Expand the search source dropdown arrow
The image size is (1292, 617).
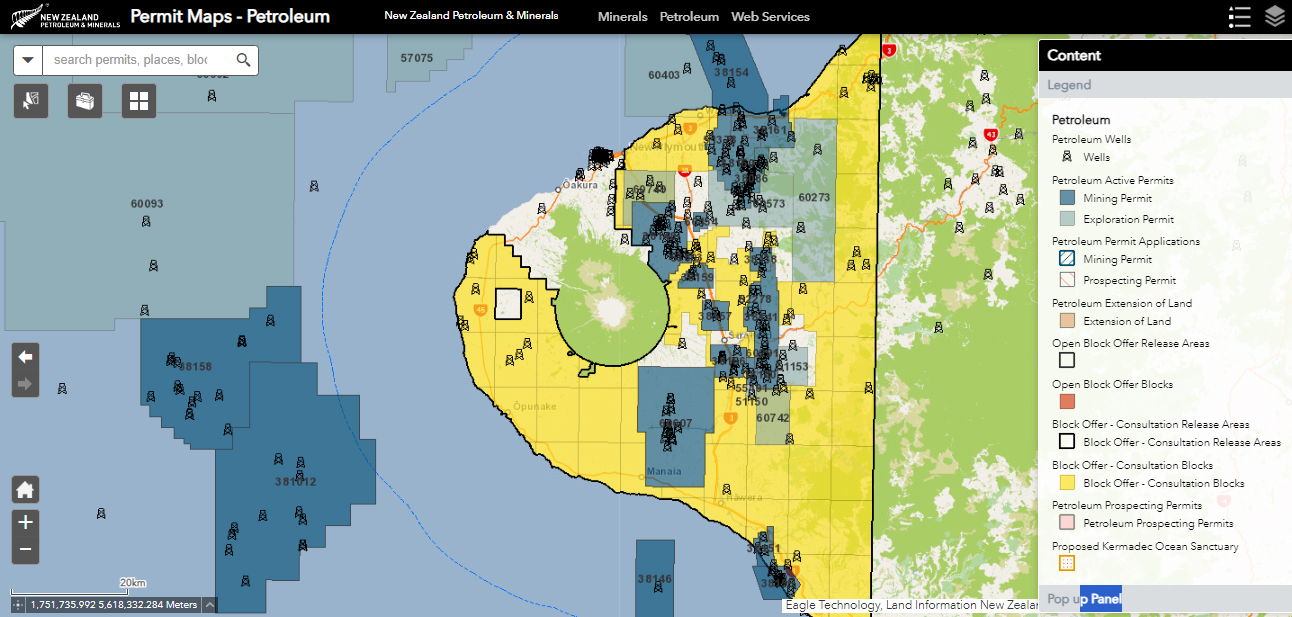(28, 60)
